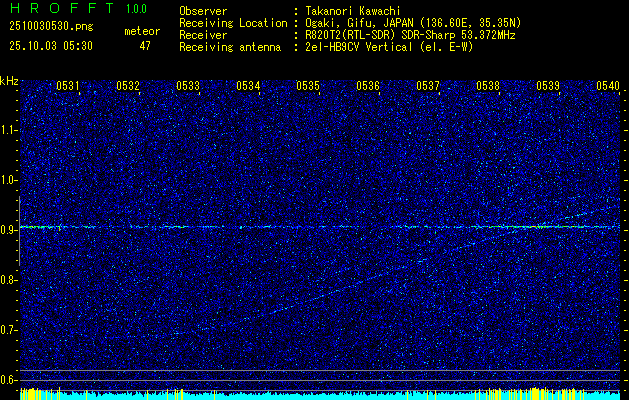The width and height of the screenshot is (629, 400).
Task: Click the HROFFT 1.0.0 title text
Action: 78,8
